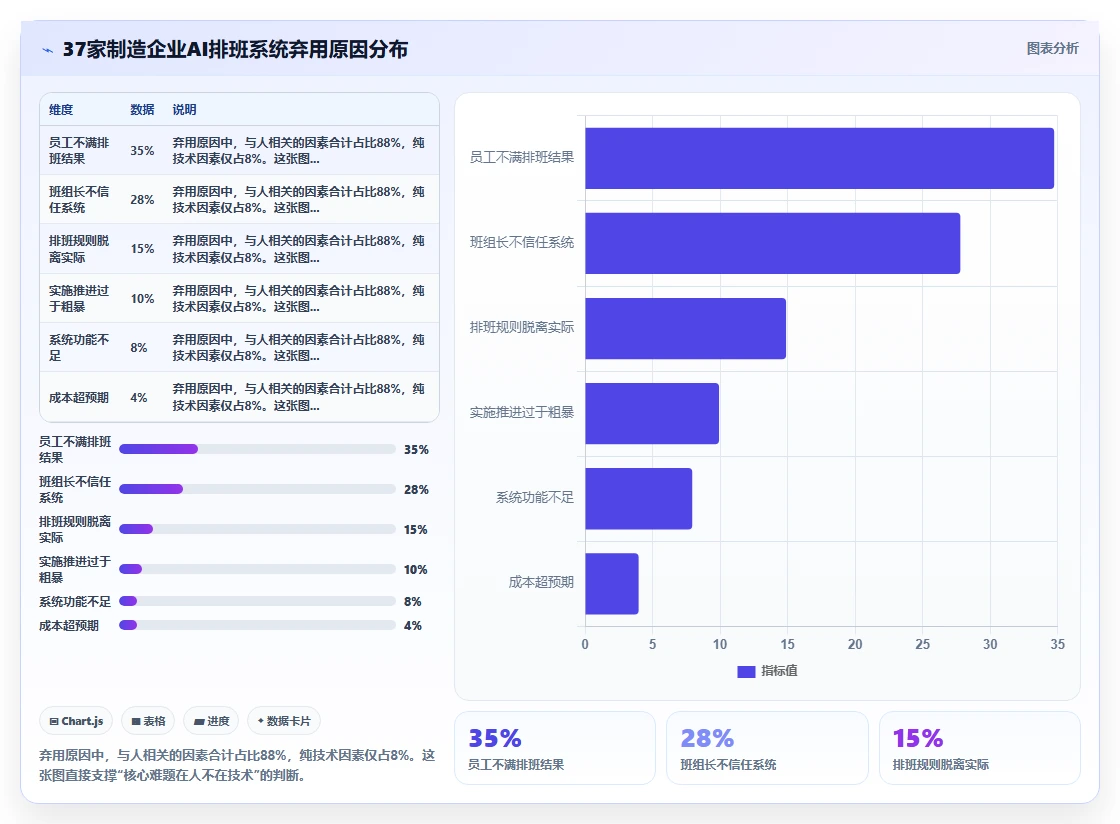Click the 排班规则脱离实际 chart bar
This screenshot has height=824, width=1120.
pos(685,328)
